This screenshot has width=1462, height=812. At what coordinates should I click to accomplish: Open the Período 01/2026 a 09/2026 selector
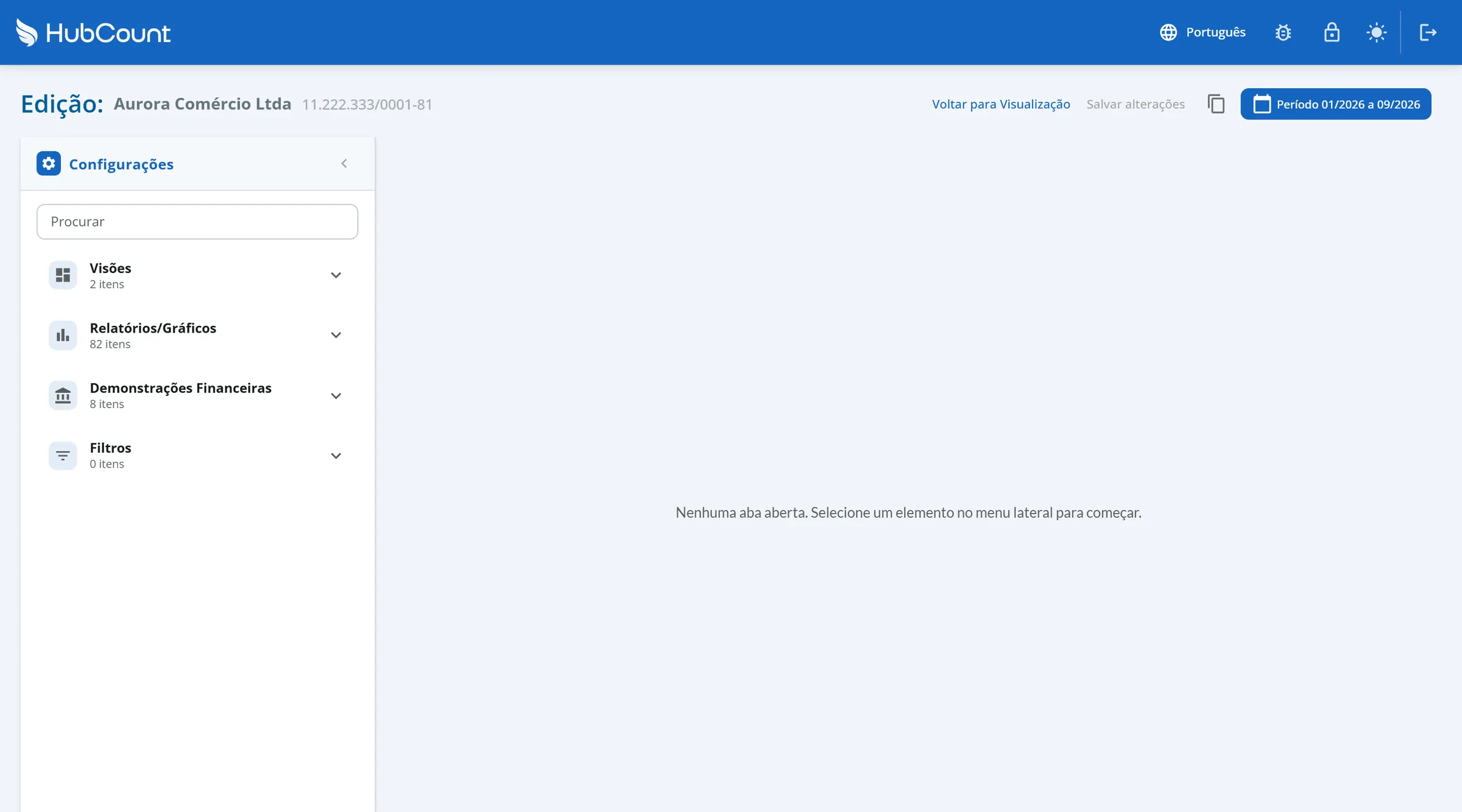click(1336, 104)
